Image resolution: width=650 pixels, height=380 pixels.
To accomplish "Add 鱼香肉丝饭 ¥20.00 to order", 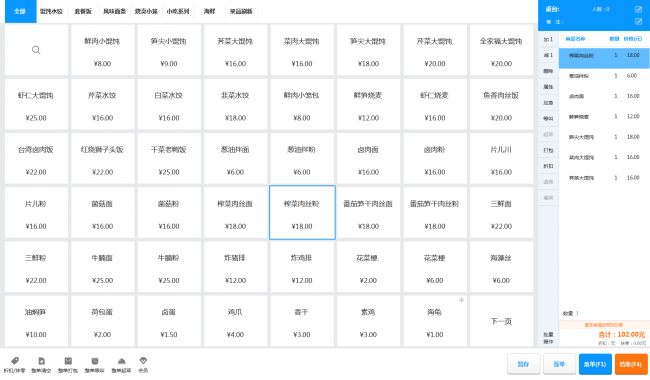I will point(501,104).
